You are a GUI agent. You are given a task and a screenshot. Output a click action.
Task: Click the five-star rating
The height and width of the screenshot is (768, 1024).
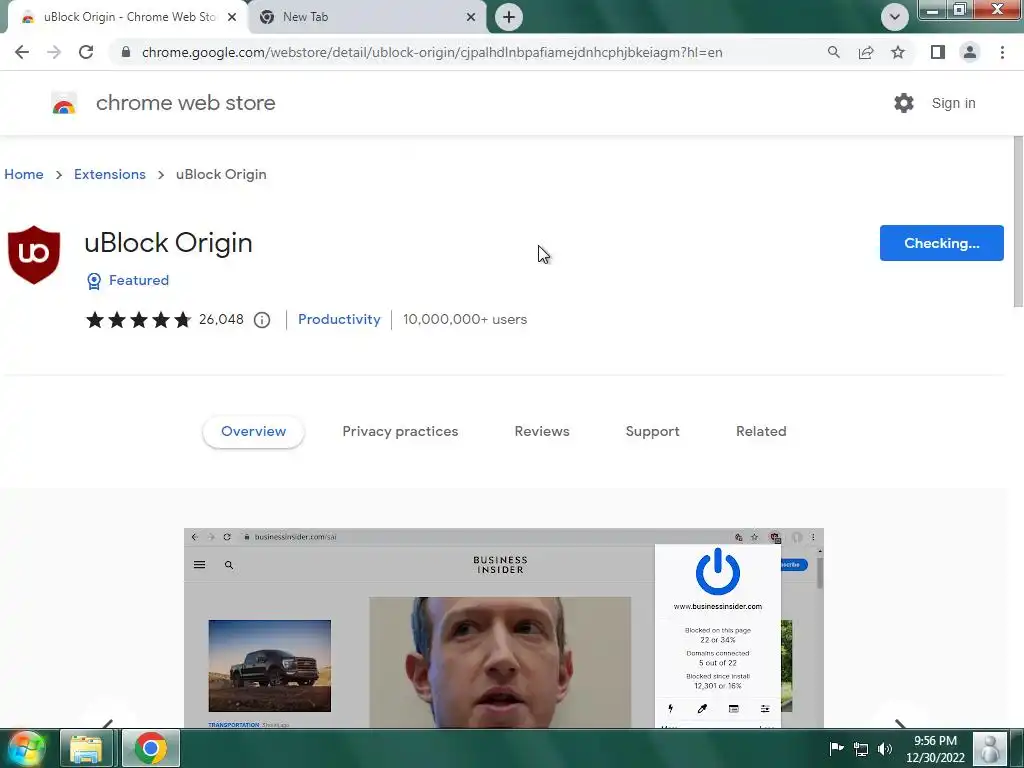coord(138,319)
